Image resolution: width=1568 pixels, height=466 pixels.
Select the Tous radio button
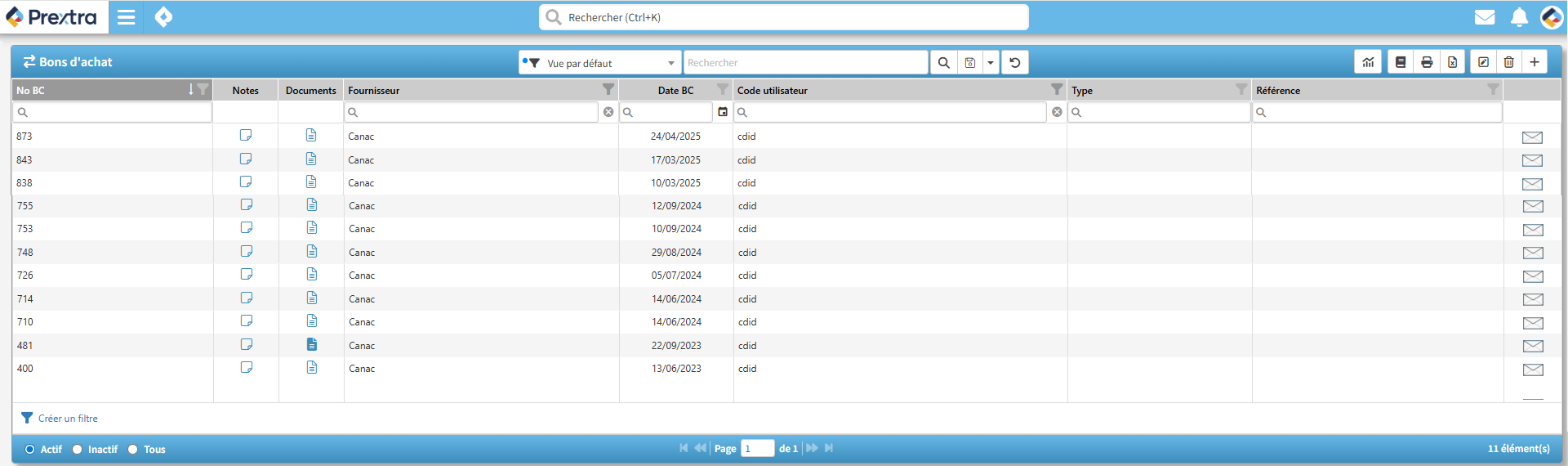point(133,449)
